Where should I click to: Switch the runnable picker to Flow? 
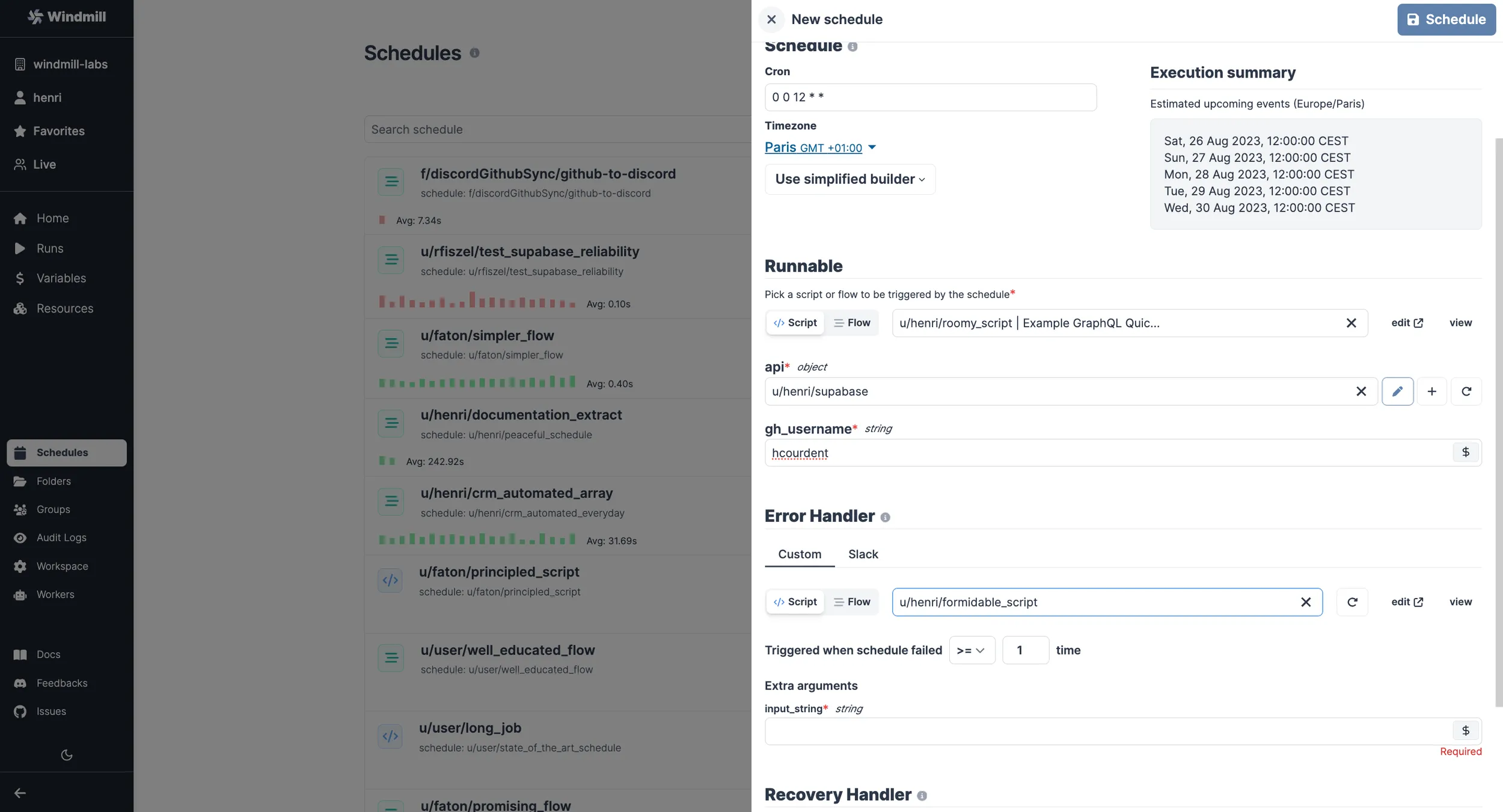tap(852, 323)
